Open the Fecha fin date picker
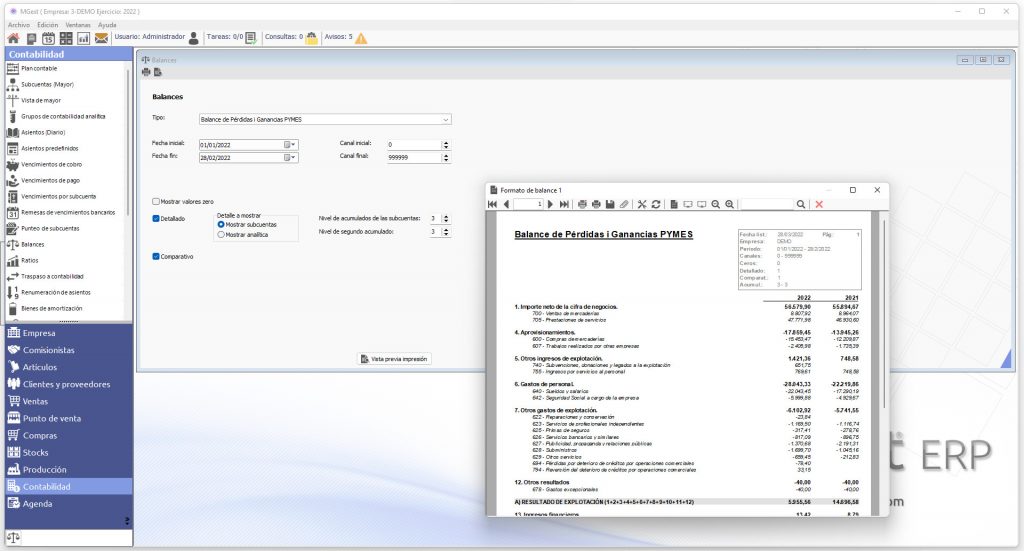 290,157
